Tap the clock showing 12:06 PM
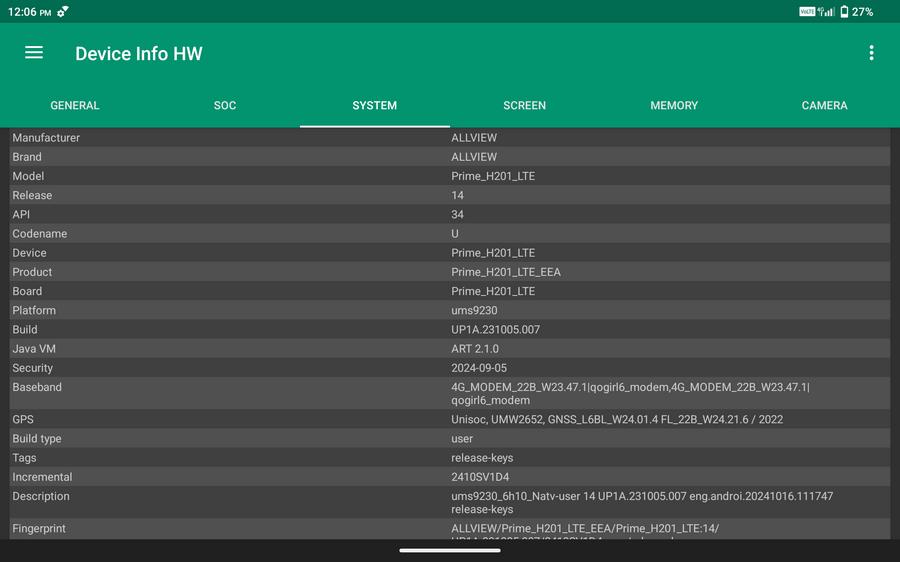Viewport: 900px width, 562px height. point(29,12)
